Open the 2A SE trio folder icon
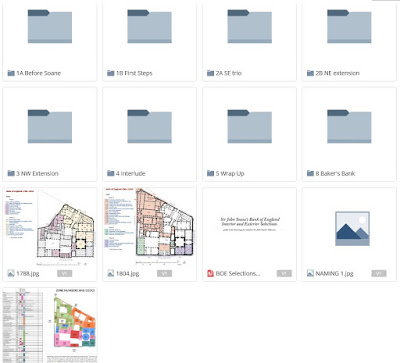 [x=250, y=26]
